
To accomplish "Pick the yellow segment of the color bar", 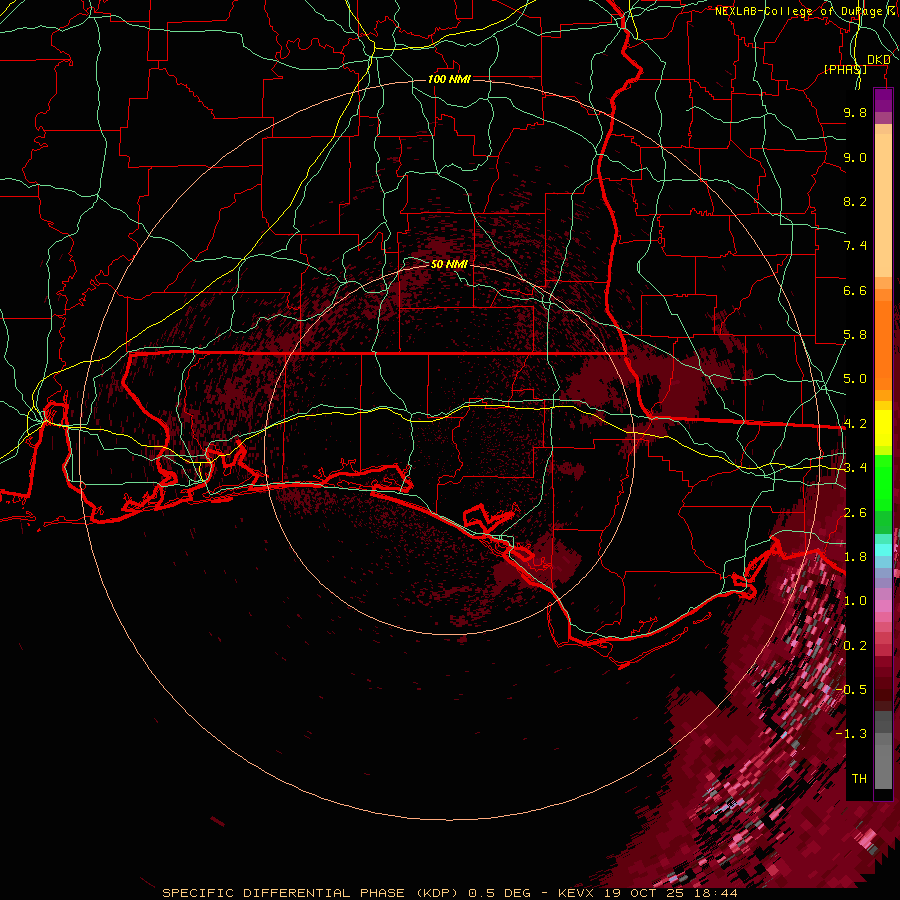I will 883,428.
